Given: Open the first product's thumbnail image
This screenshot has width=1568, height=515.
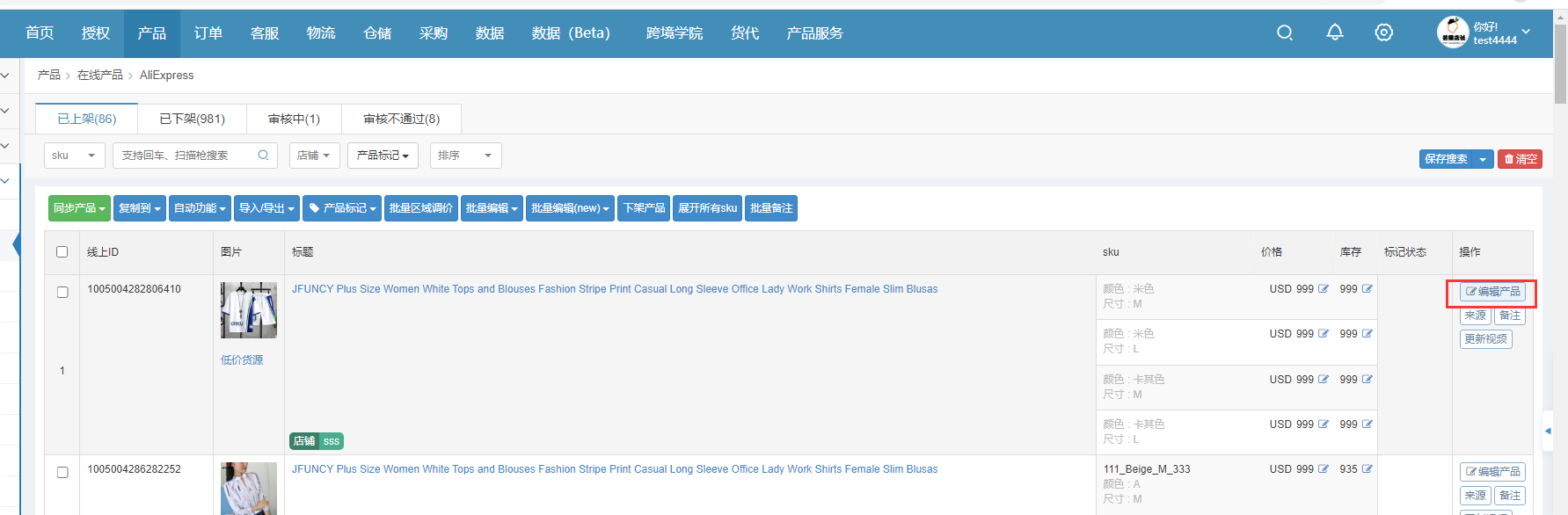Looking at the screenshot, I should 249,310.
